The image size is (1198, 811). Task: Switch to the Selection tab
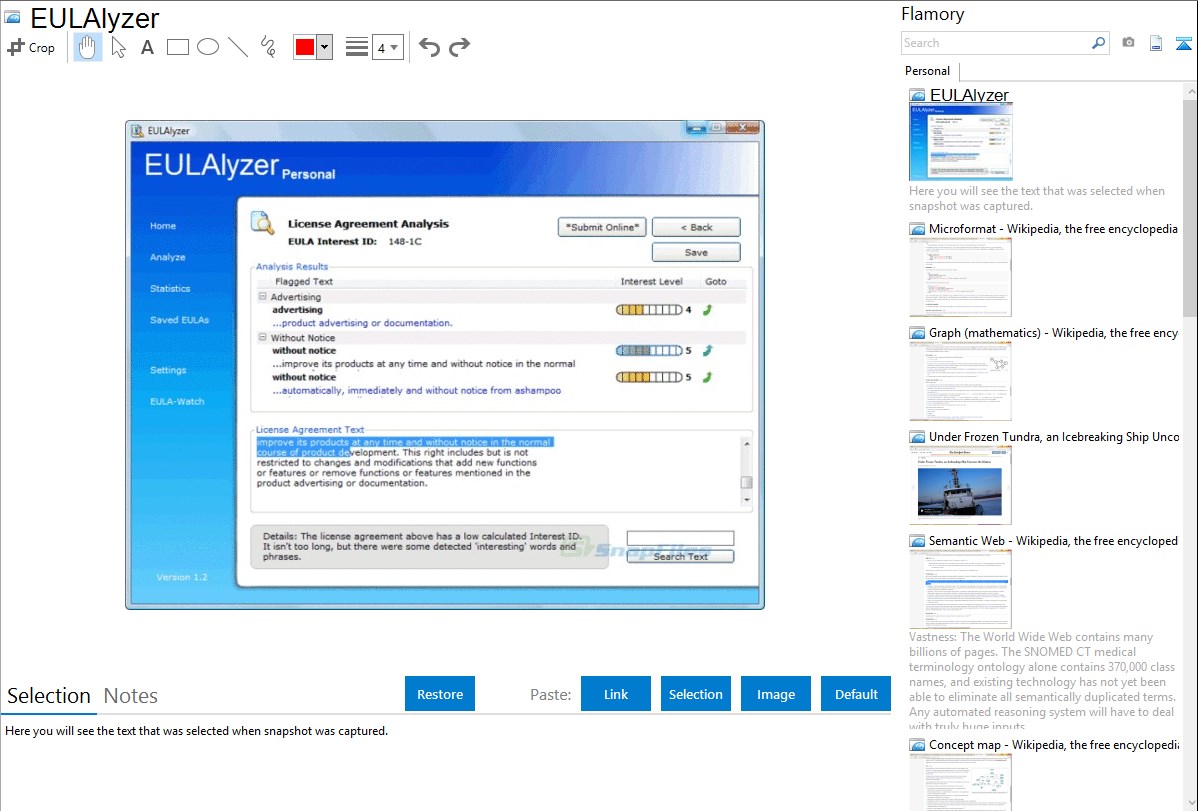tap(49, 696)
